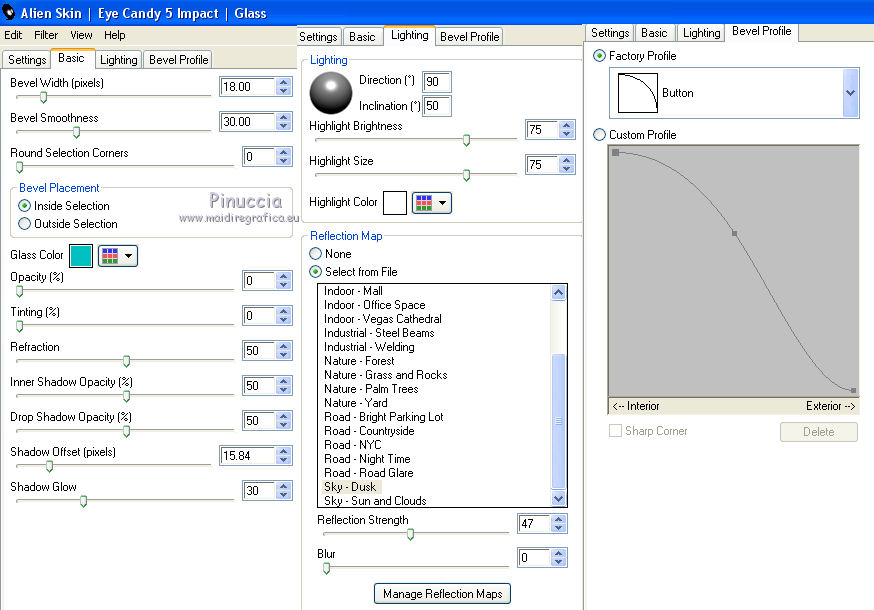Click the Alien Skin logo icon in title bar
The width and height of the screenshot is (874, 610).
coord(9,12)
